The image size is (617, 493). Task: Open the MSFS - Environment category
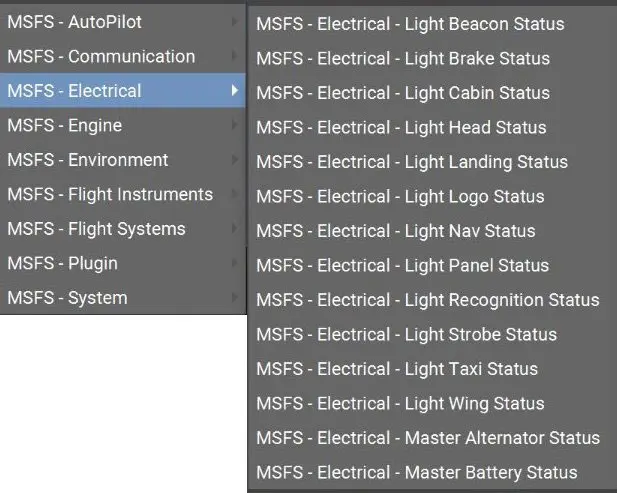[x=123, y=160]
